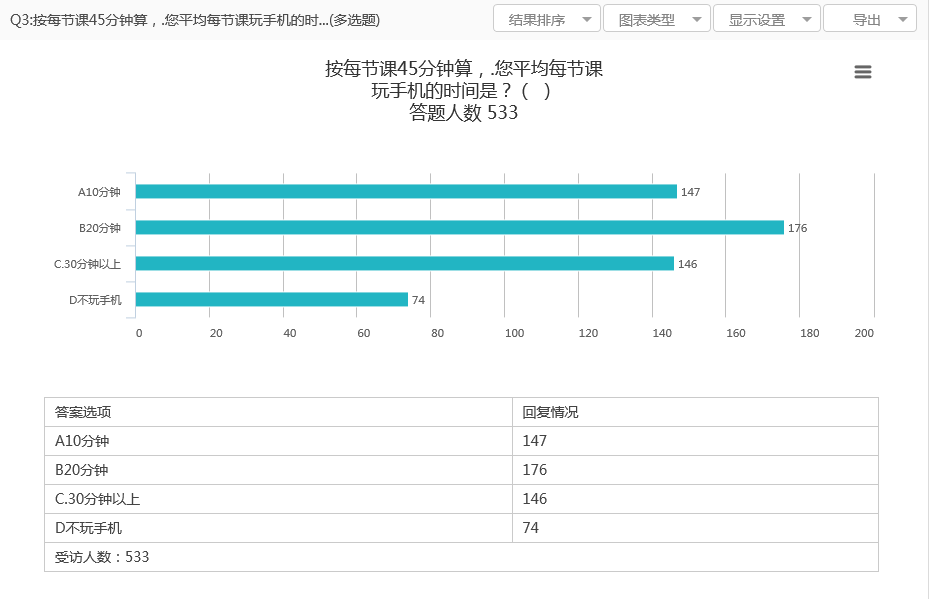Click the A10分钟 axis label

pyautogui.click(x=99, y=192)
